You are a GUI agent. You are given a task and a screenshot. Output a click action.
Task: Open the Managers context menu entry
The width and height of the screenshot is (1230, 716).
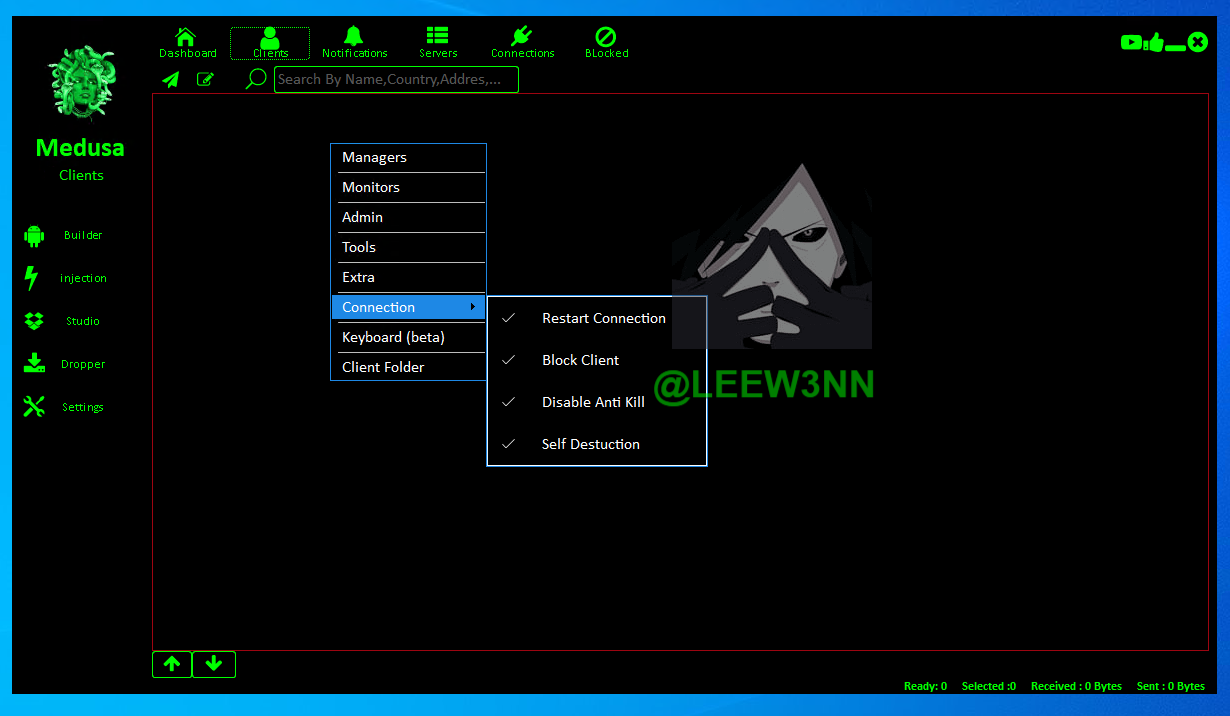click(374, 157)
